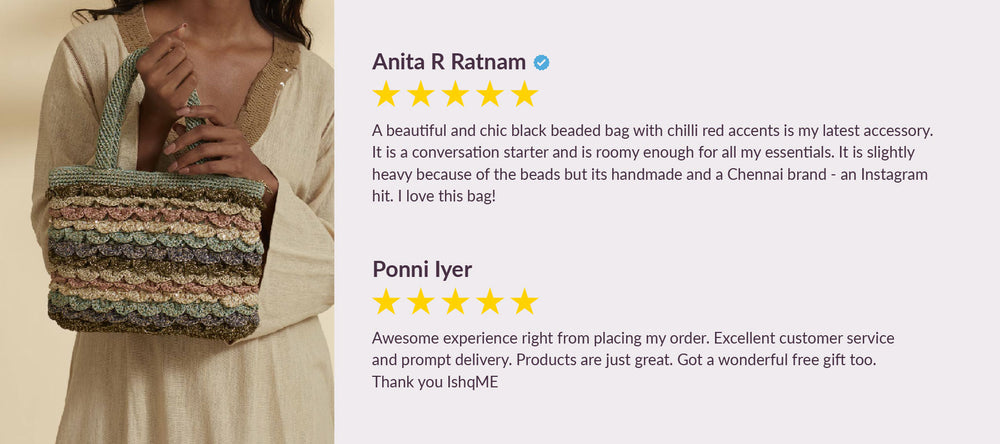Click the third star of Ponni's review
The width and height of the screenshot is (1000, 444).
pos(455,301)
